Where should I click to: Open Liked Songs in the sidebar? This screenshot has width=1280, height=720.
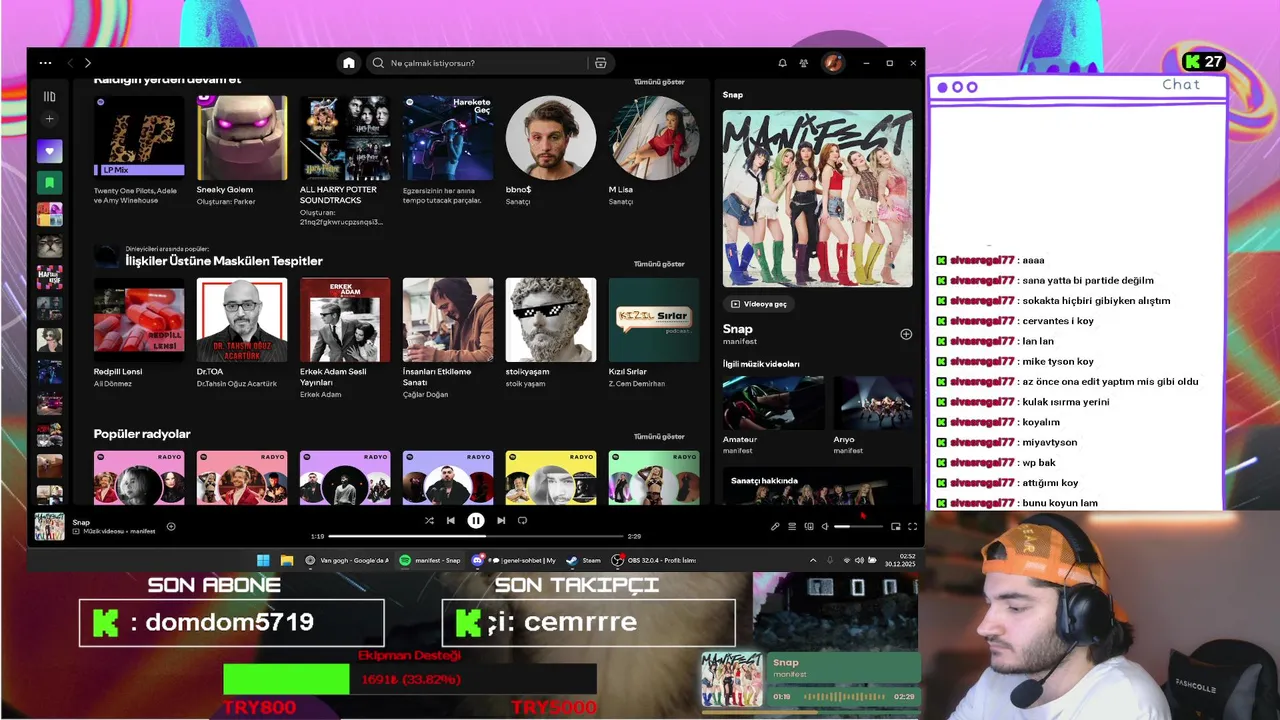click(x=49, y=151)
